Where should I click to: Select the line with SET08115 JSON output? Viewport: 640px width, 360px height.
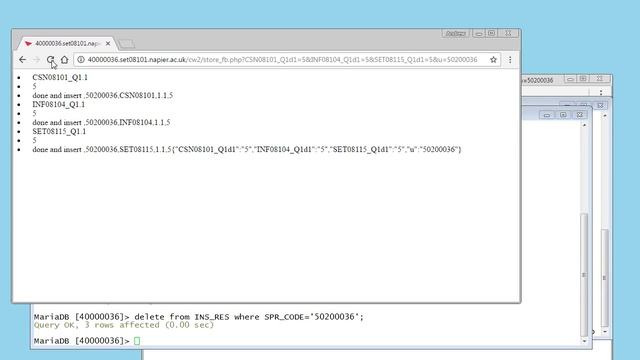click(247, 149)
